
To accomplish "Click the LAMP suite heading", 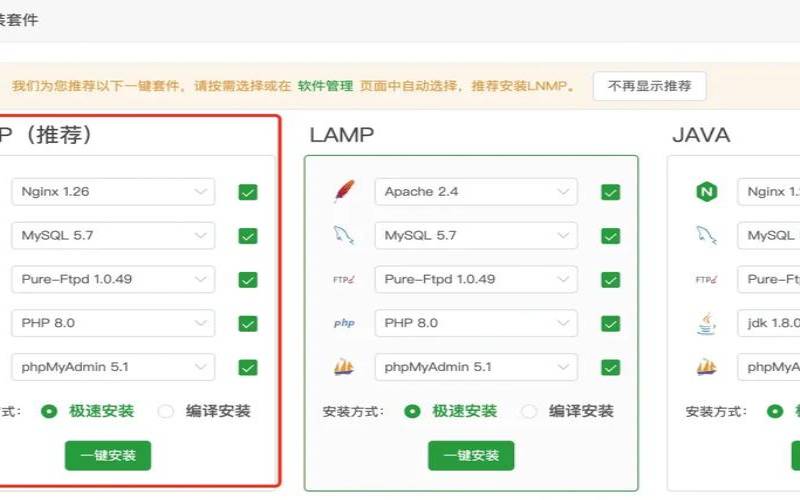I will tap(342, 135).
